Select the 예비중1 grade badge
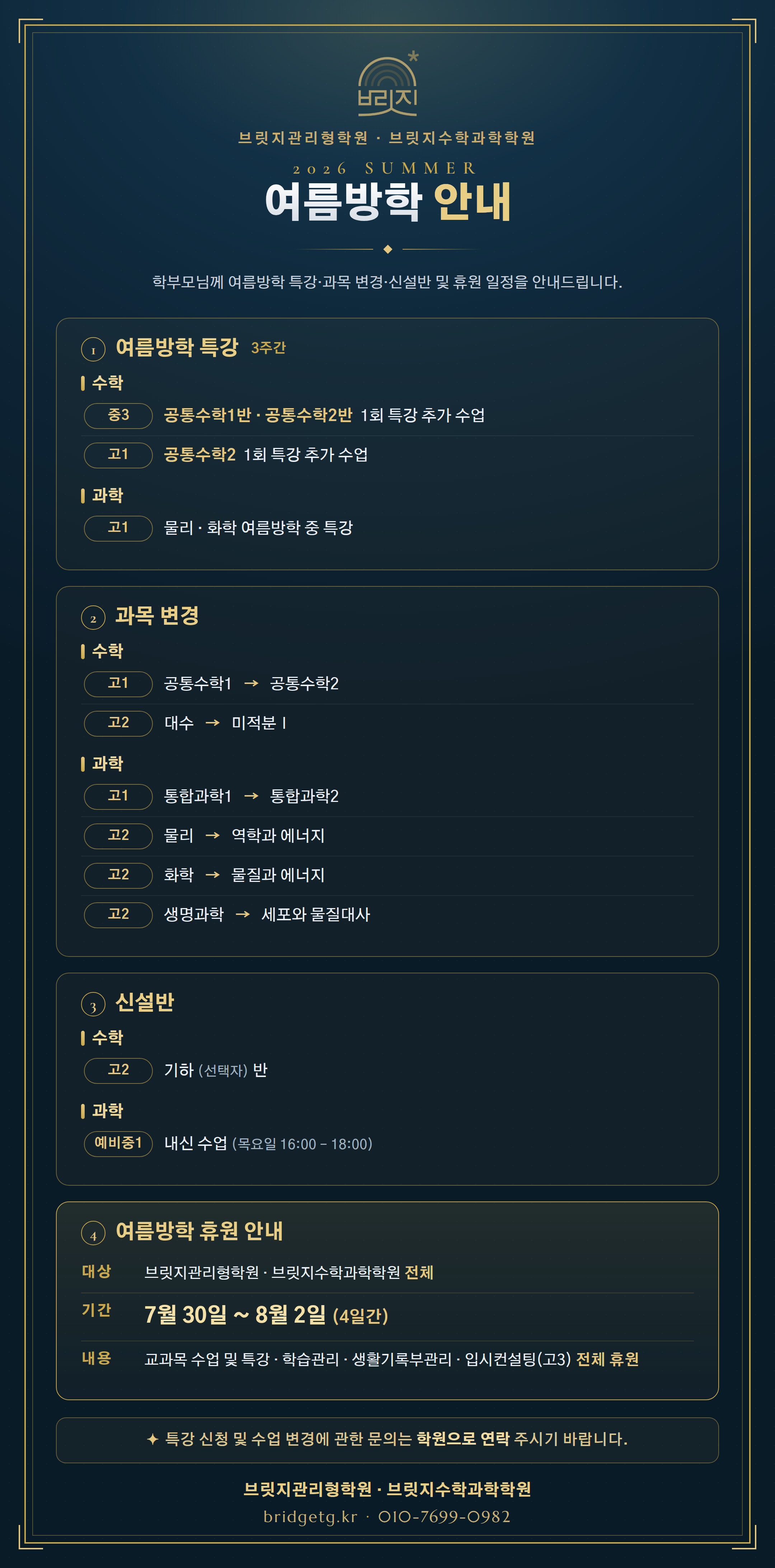Image resolution: width=775 pixels, height=1568 pixels. click(118, 1144)
